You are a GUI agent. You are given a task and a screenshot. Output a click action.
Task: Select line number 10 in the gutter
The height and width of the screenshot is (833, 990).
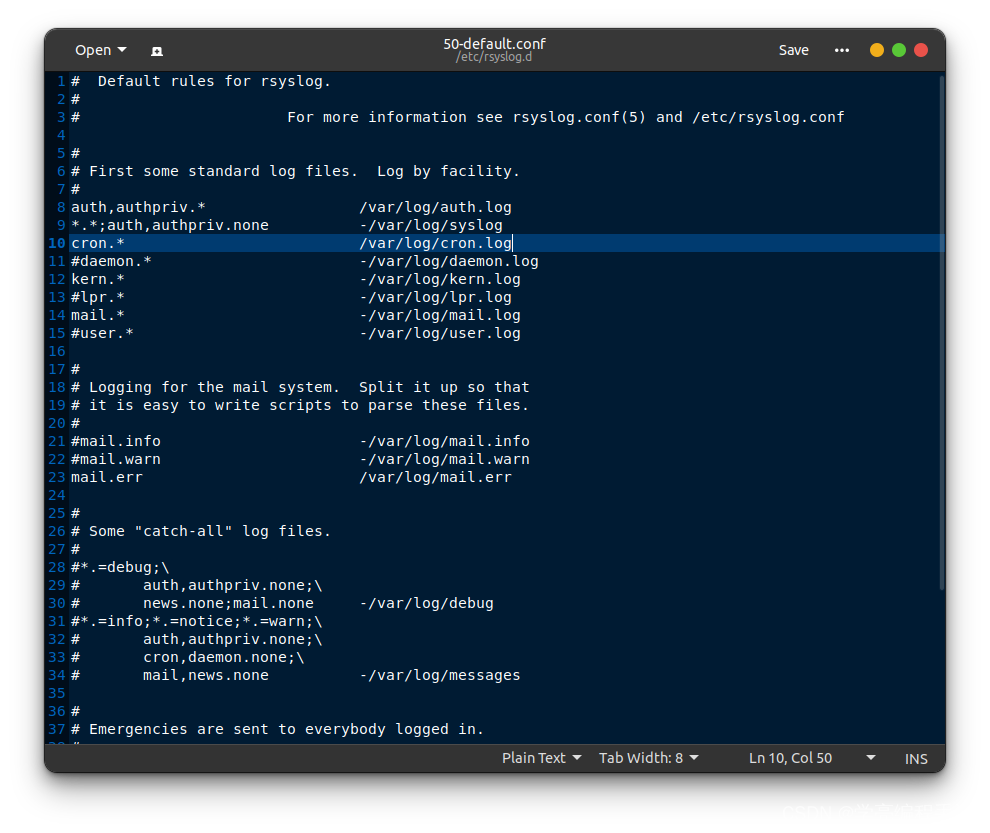pos(56,242)
